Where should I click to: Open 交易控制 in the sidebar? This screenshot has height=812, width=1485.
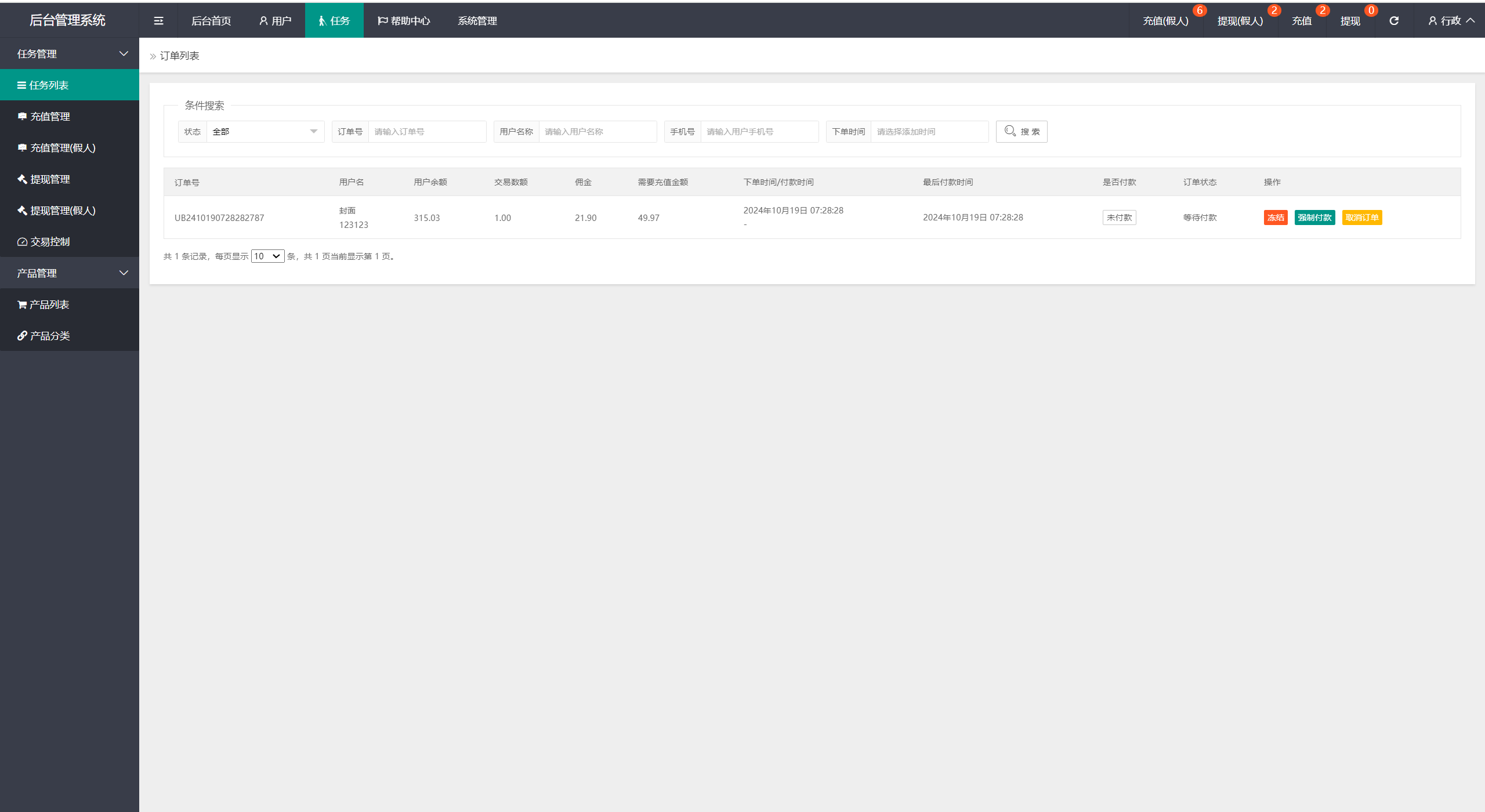[x=49, y=242]
